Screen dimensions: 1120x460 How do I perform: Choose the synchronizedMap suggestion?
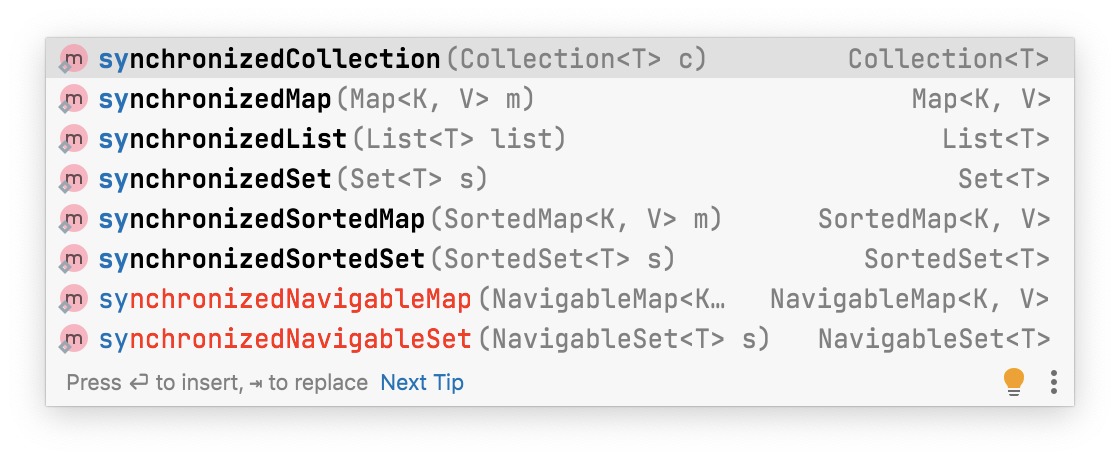point(560,99)
